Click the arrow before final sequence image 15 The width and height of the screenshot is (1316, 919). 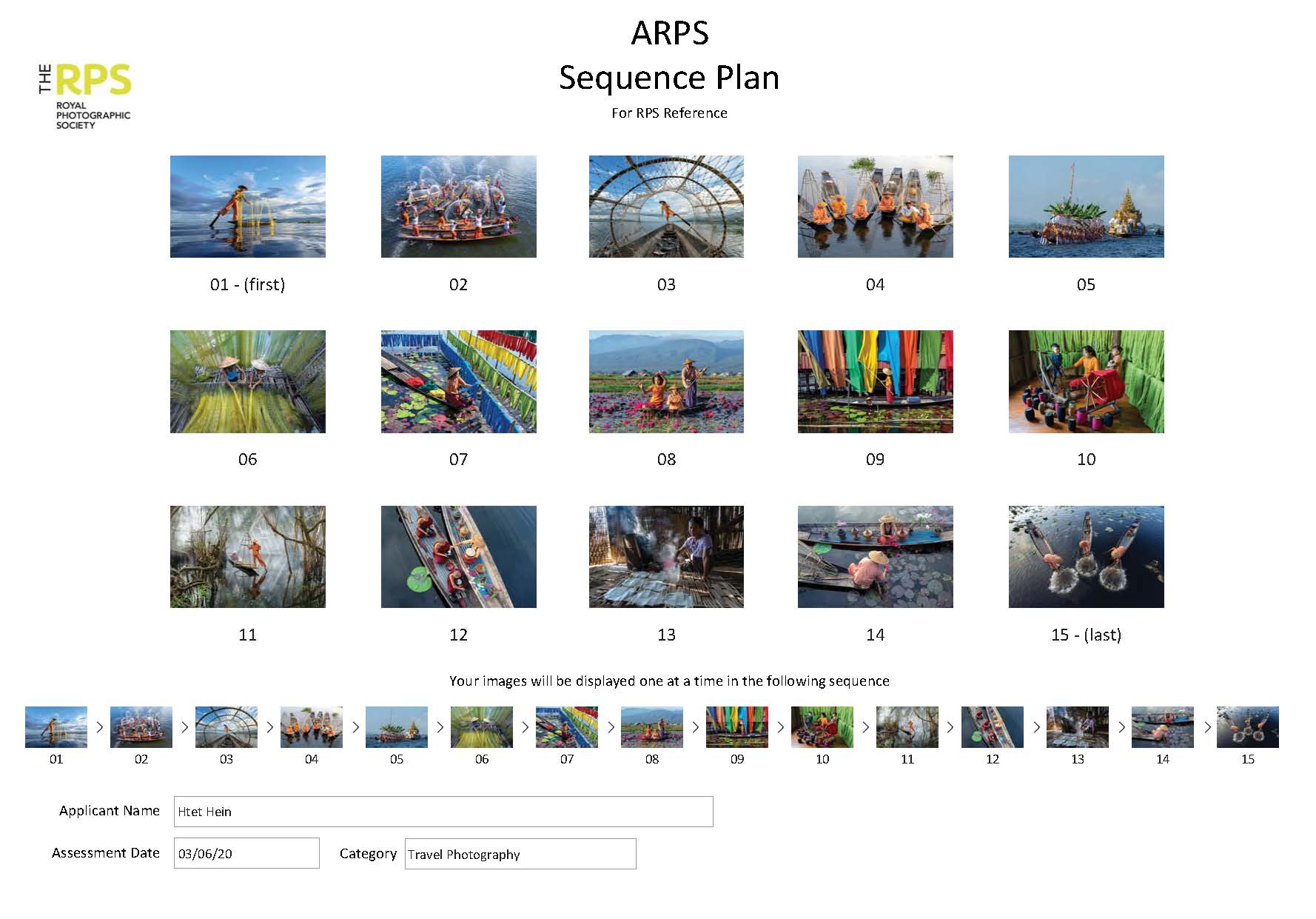[1206, 726]
